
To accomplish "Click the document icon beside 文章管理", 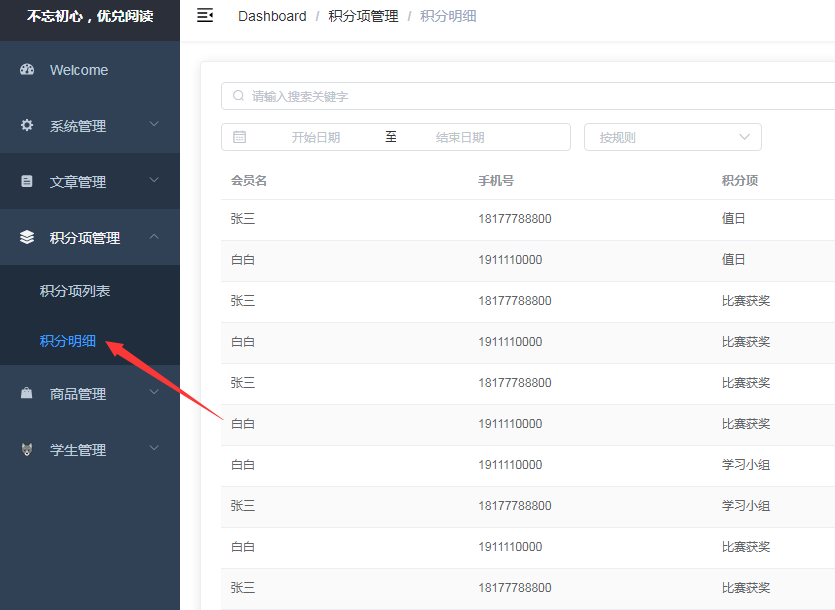I will tap(27, 181).
